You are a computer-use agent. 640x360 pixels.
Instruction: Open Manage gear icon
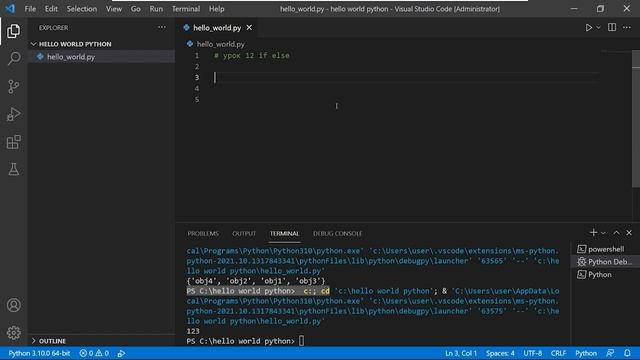13,333
